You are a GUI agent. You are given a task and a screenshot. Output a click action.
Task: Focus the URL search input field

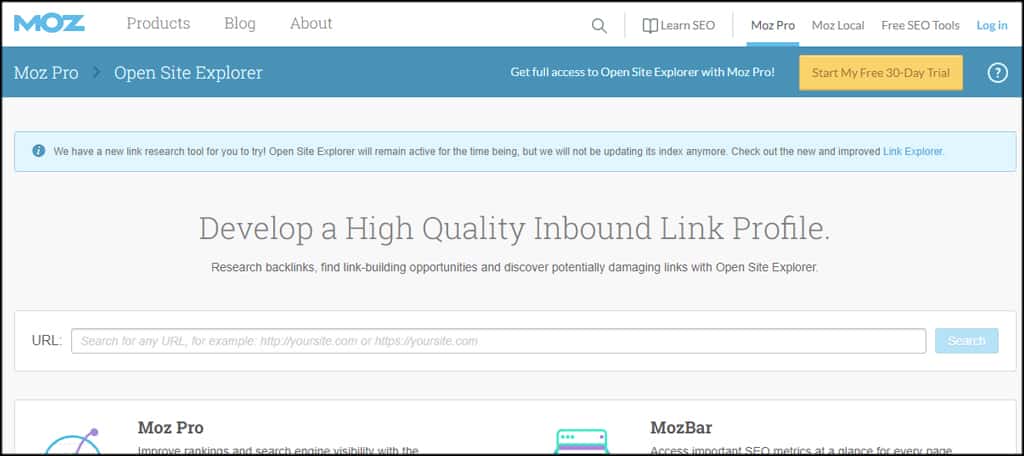coord(498,341)
